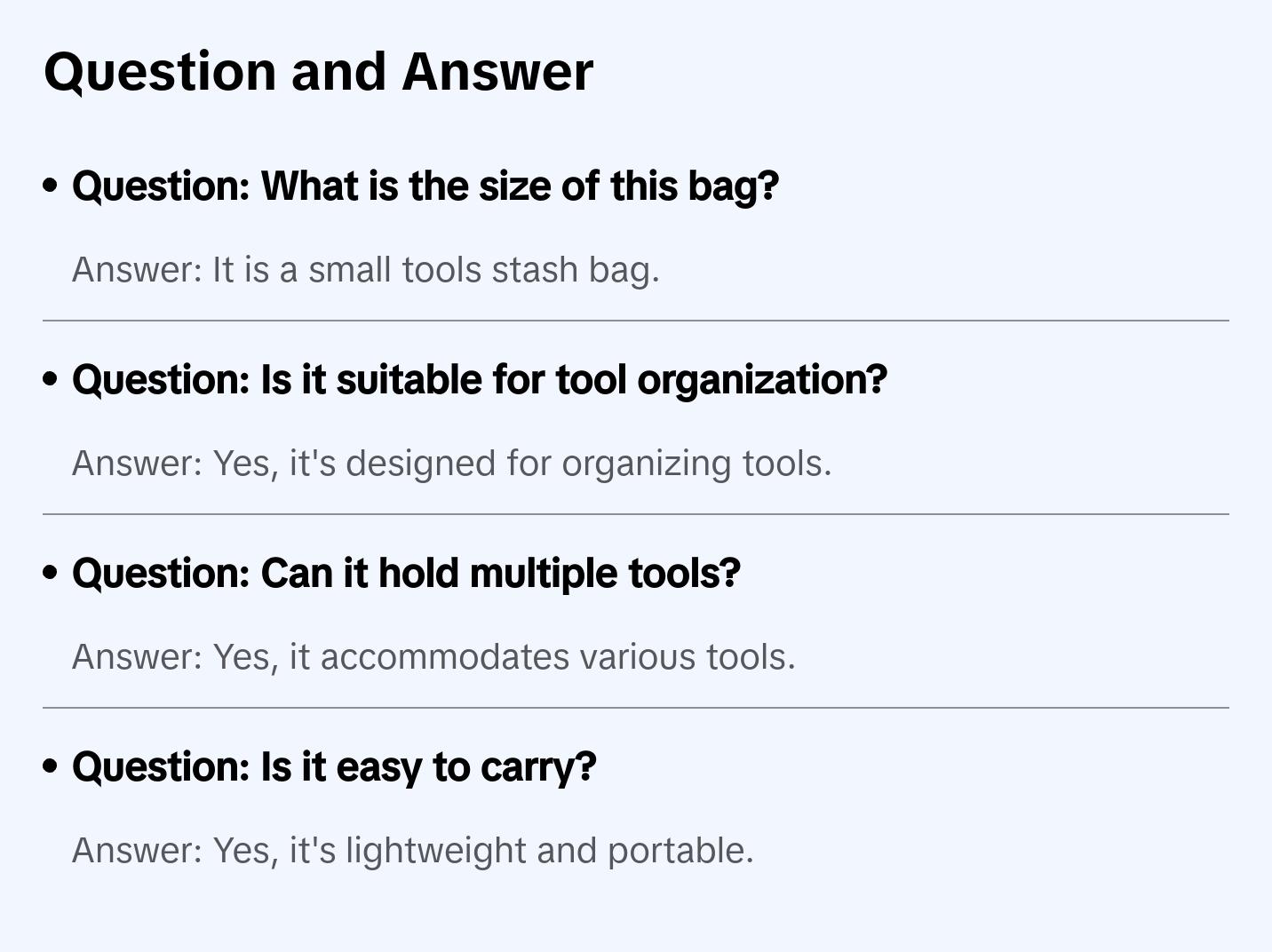This screenshot has height=952, width=1272.
Task: Click the bullet before the multiple tools question
Action: 51,574
